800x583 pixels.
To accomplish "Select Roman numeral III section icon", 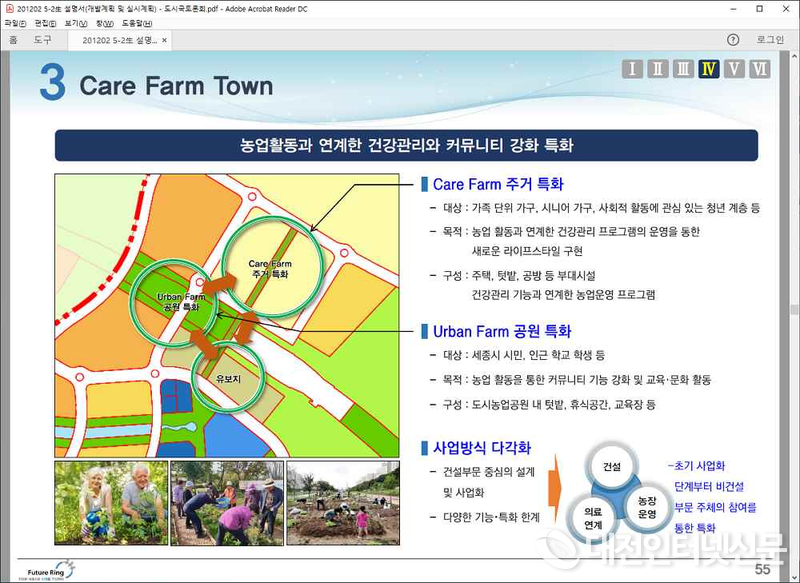I will (684, 69).
